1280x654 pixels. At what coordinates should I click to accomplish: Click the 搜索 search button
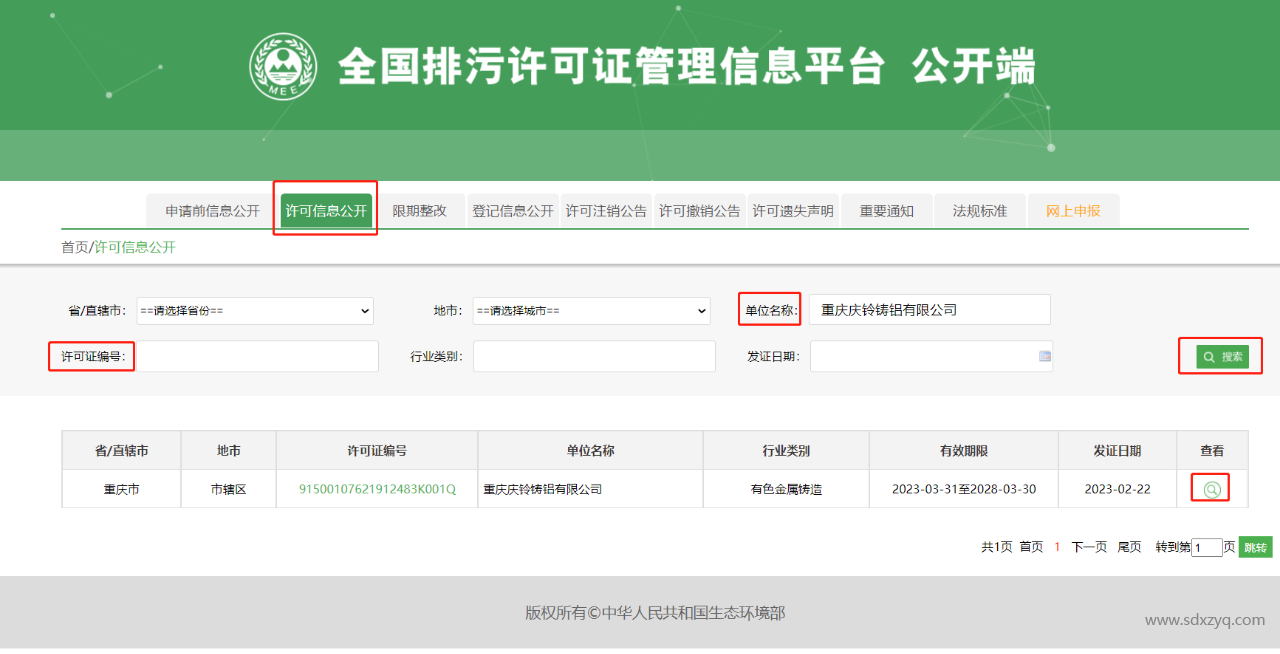click(1220, 356)
